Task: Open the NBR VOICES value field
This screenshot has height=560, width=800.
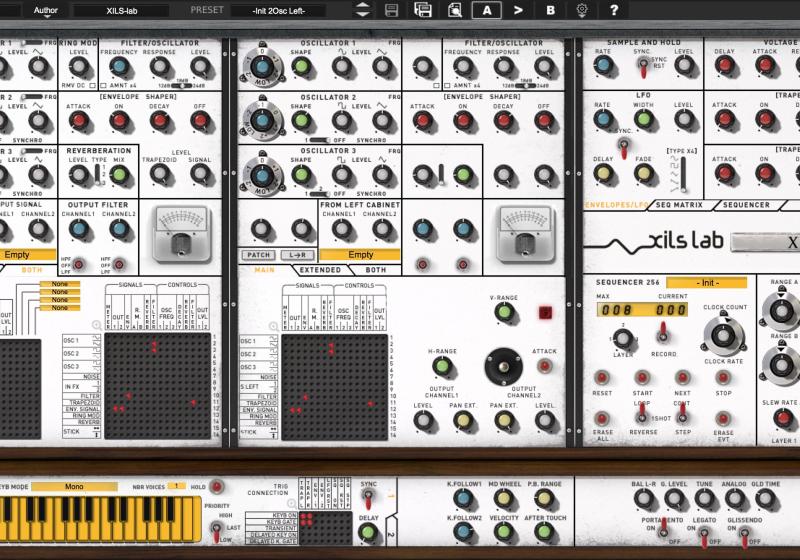Action: pyautogui.click(x=177, y=486)
